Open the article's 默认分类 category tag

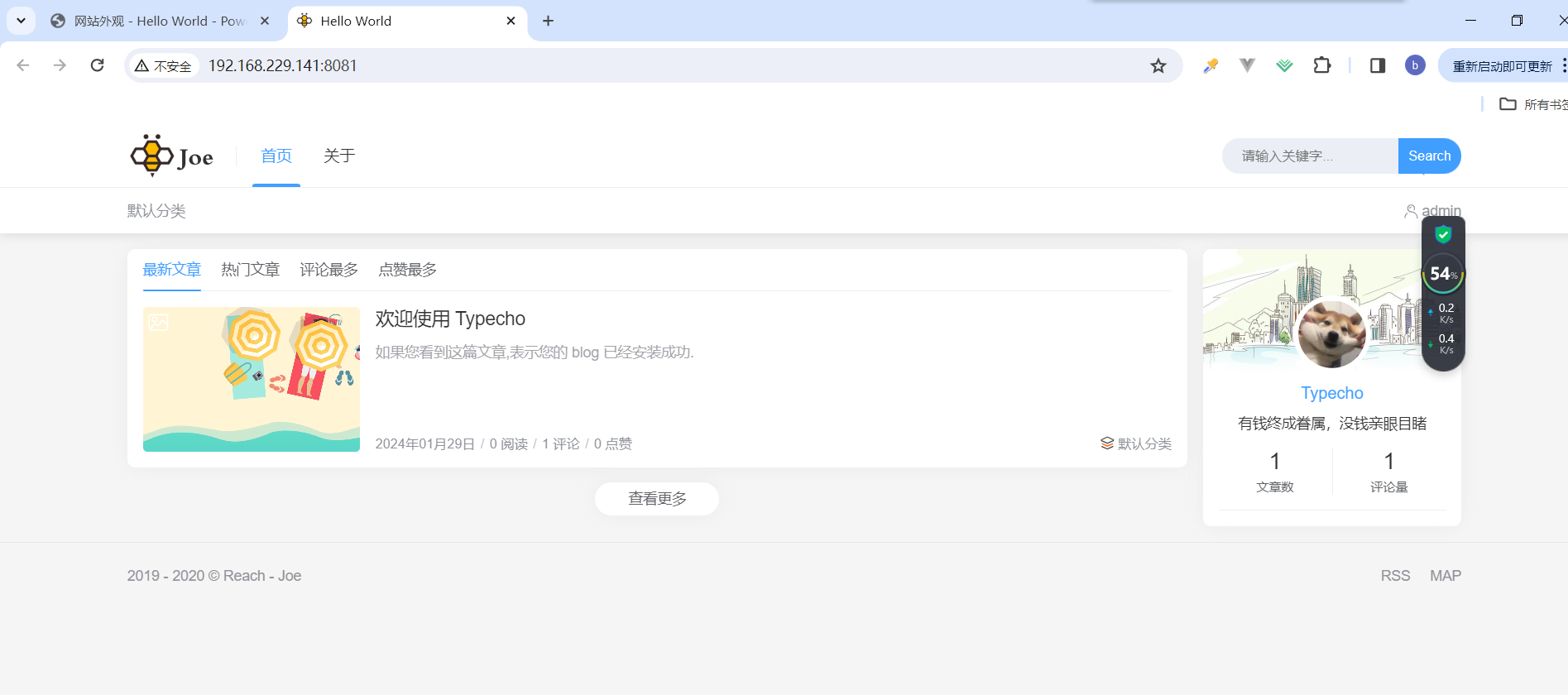tap(1144, 443)
